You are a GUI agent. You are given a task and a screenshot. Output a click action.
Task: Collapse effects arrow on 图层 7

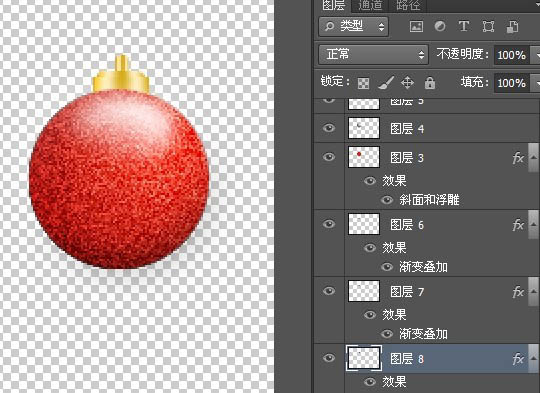(x=533, y=292)
